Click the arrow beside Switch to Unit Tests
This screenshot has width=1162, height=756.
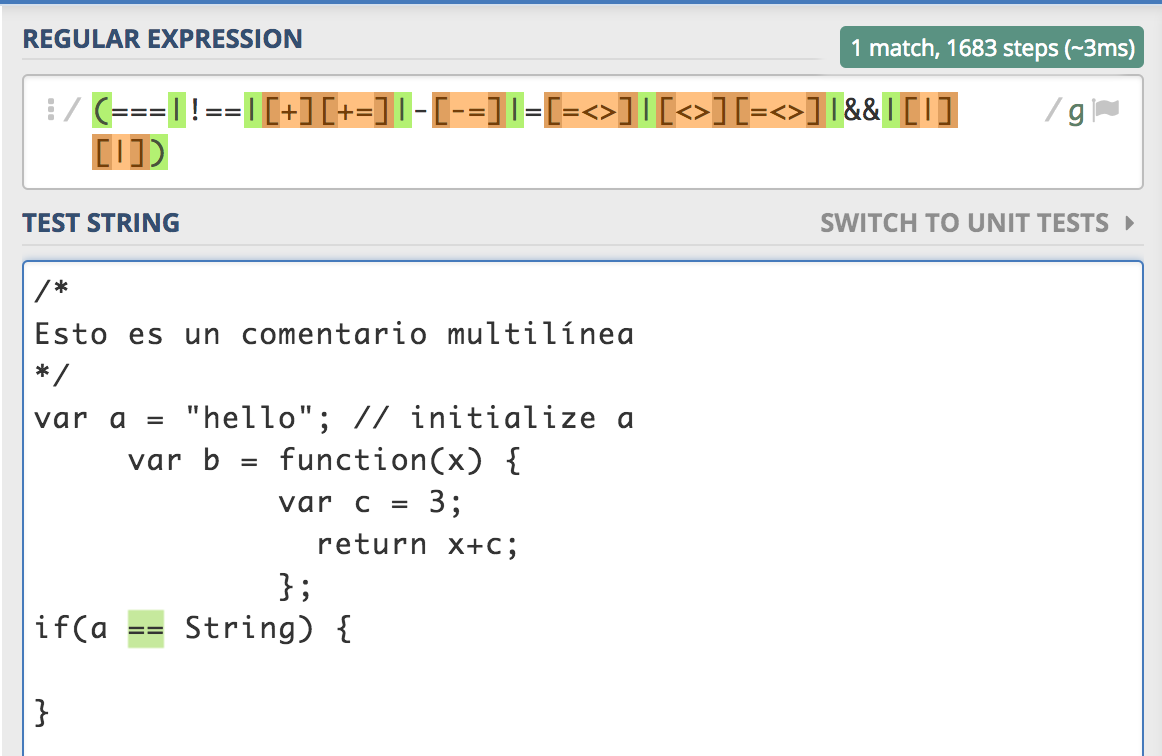[1130, 223]
